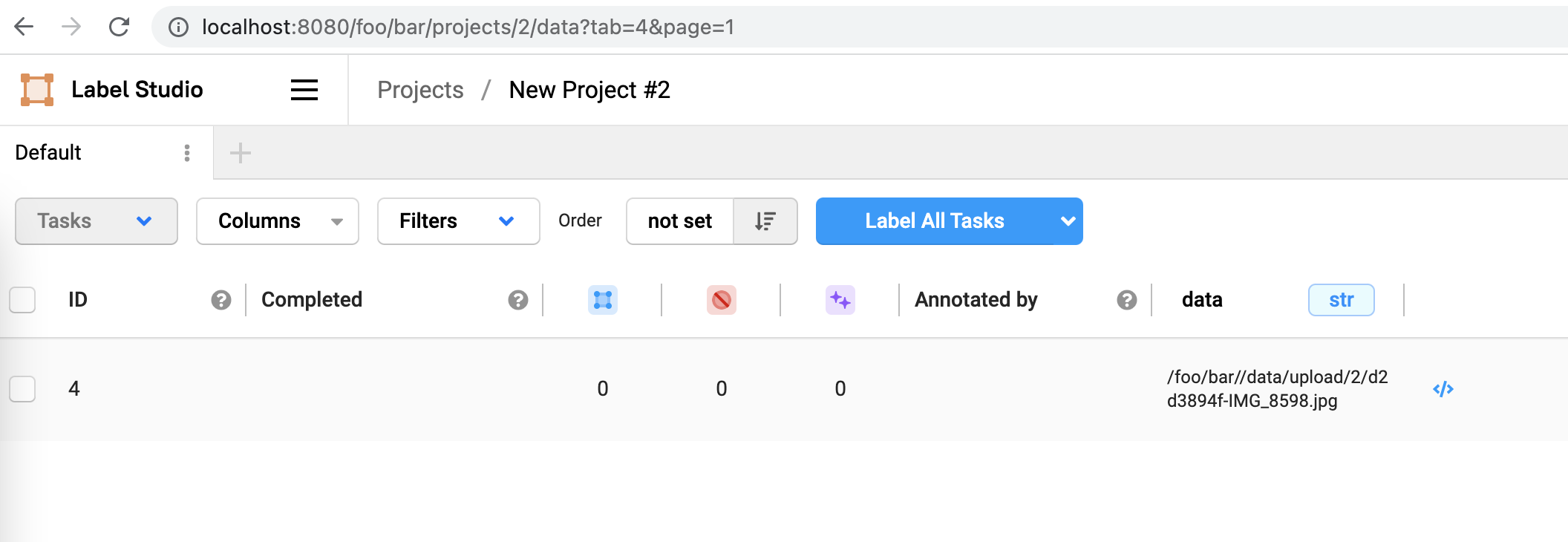Add a new tab with the plus icon
The height and width of the screenshot is (542, 1568).
coord(239,152)
